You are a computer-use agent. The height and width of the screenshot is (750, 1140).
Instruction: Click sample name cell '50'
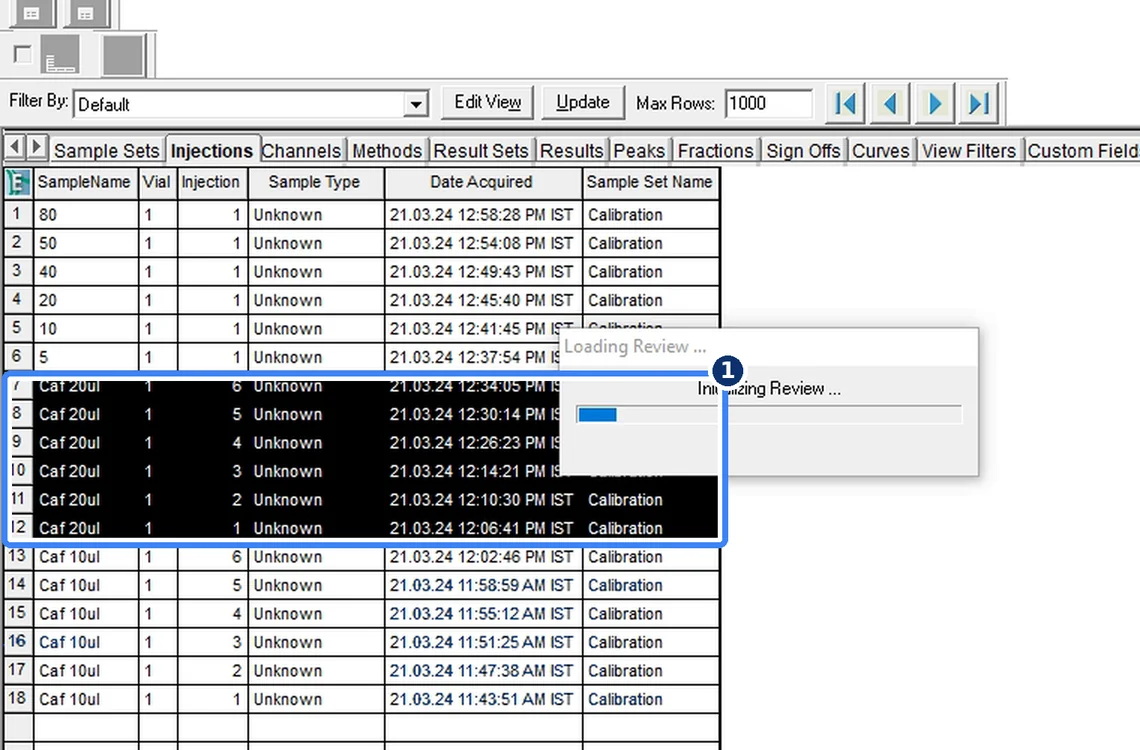[85, 243]
